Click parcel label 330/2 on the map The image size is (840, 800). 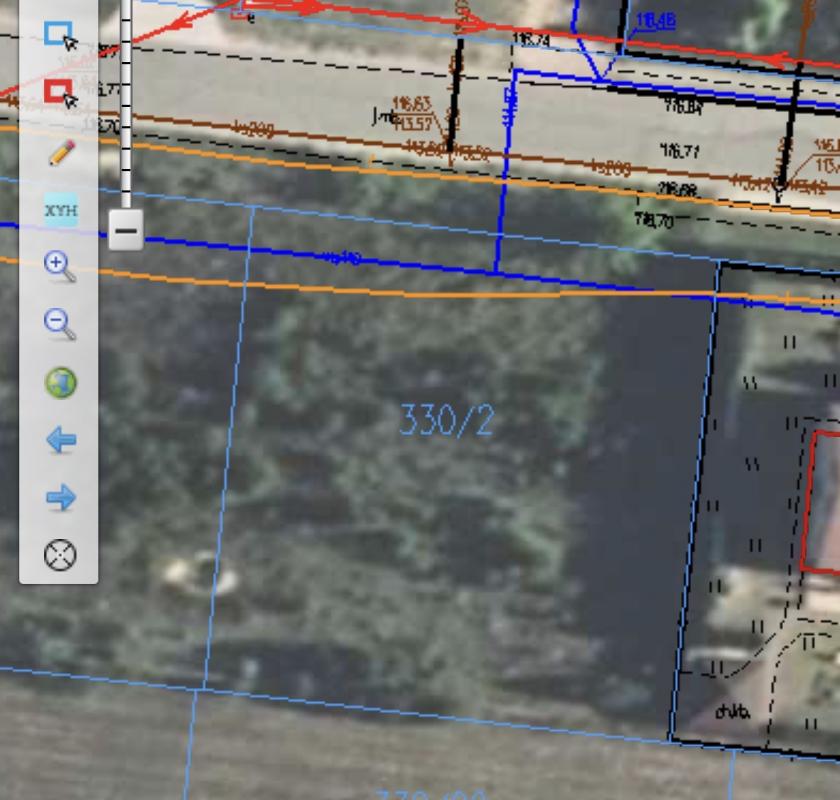point(446,420)
